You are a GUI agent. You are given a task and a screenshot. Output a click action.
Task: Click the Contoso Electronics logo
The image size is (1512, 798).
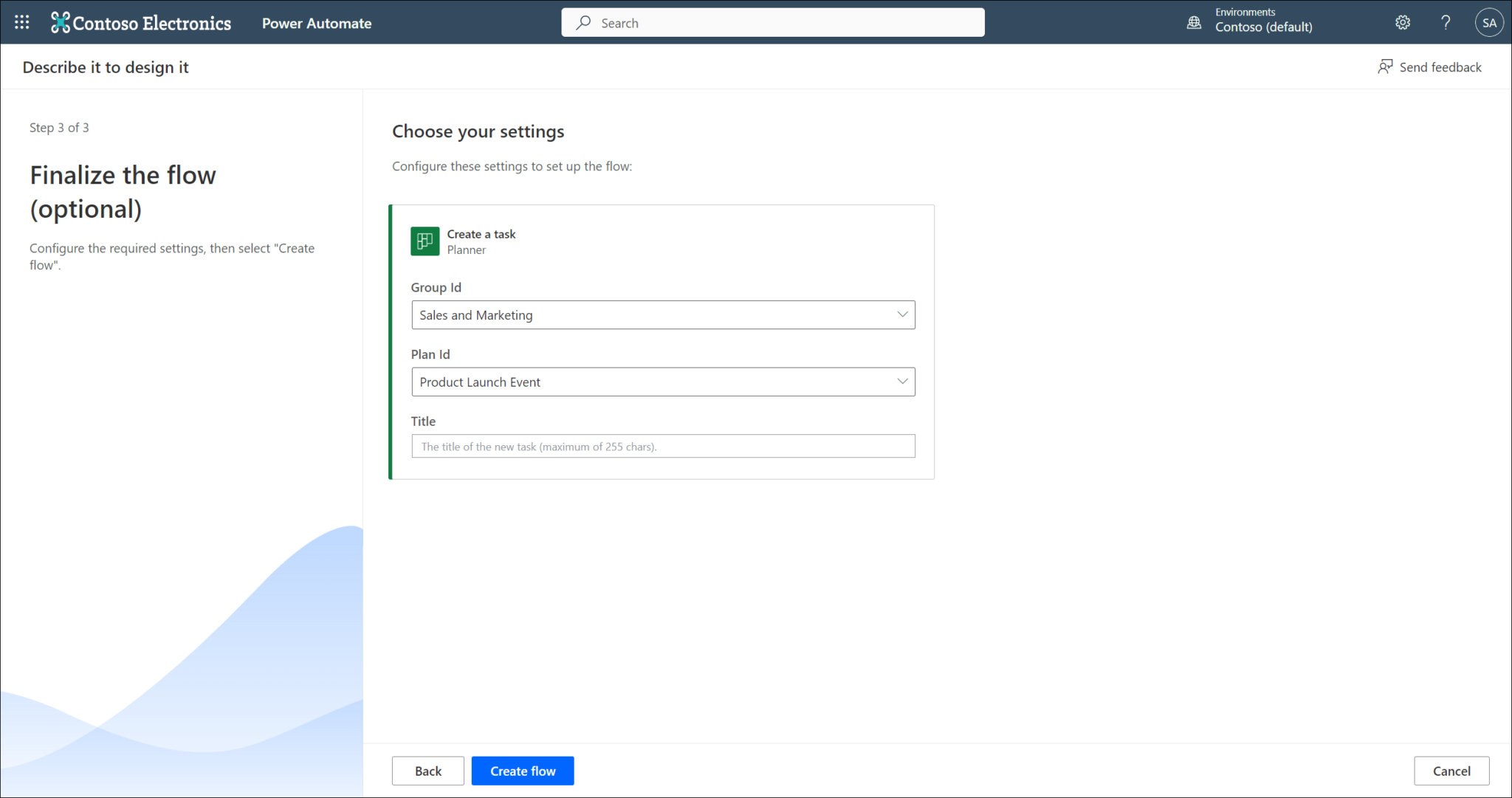(141, 23)
